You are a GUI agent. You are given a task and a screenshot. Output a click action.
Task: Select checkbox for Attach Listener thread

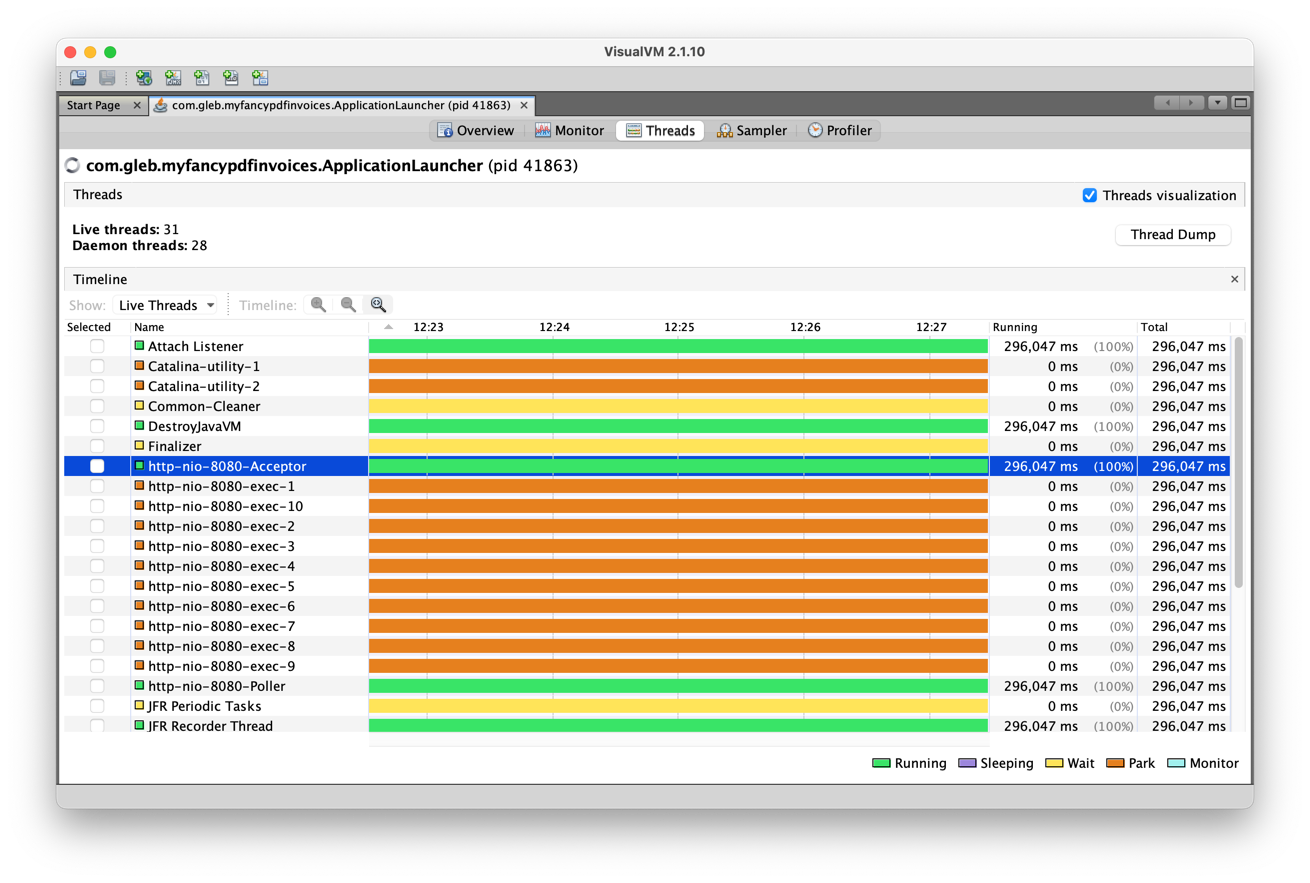coord(97,346)
